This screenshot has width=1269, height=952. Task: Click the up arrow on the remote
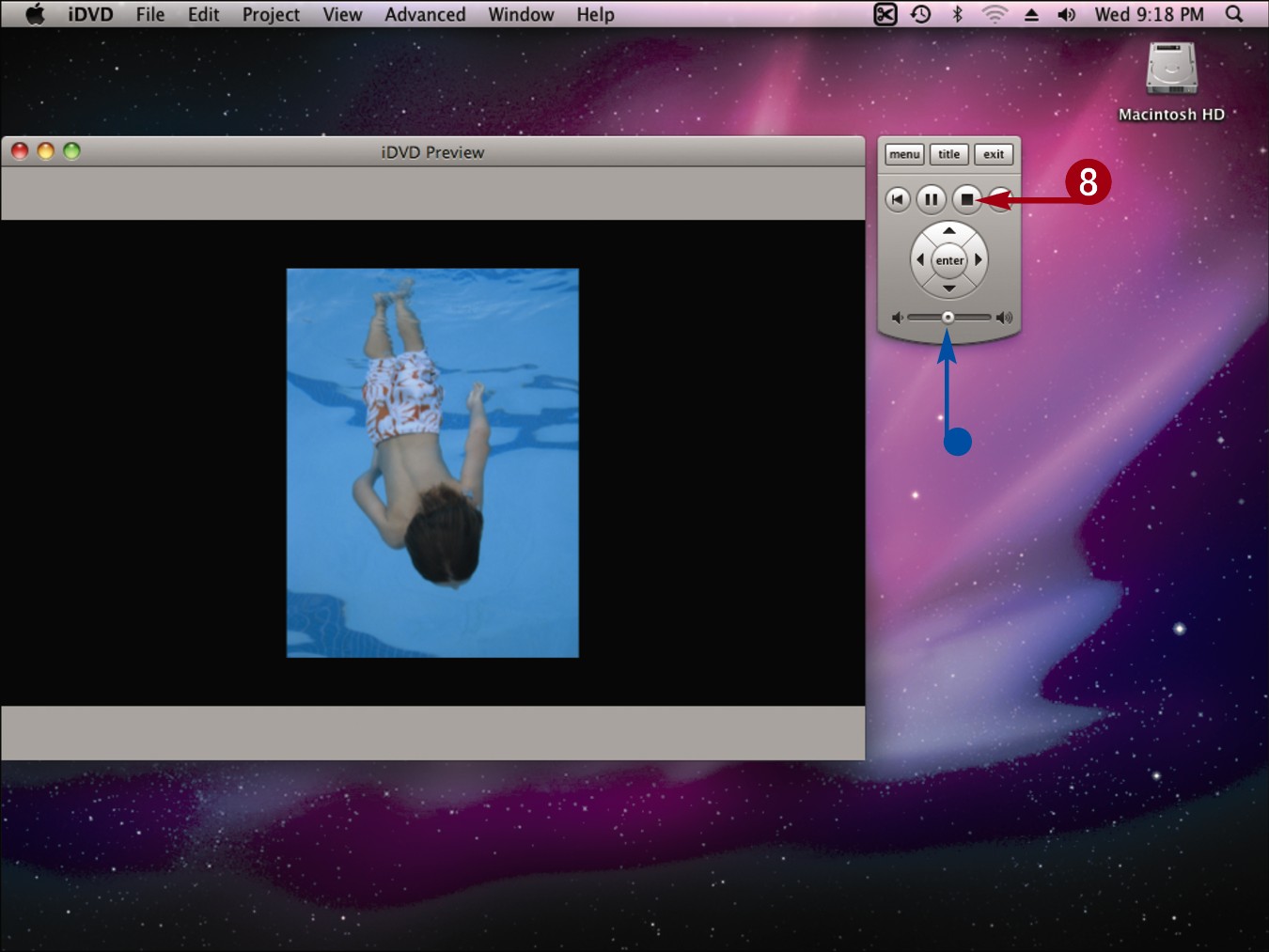949,231
